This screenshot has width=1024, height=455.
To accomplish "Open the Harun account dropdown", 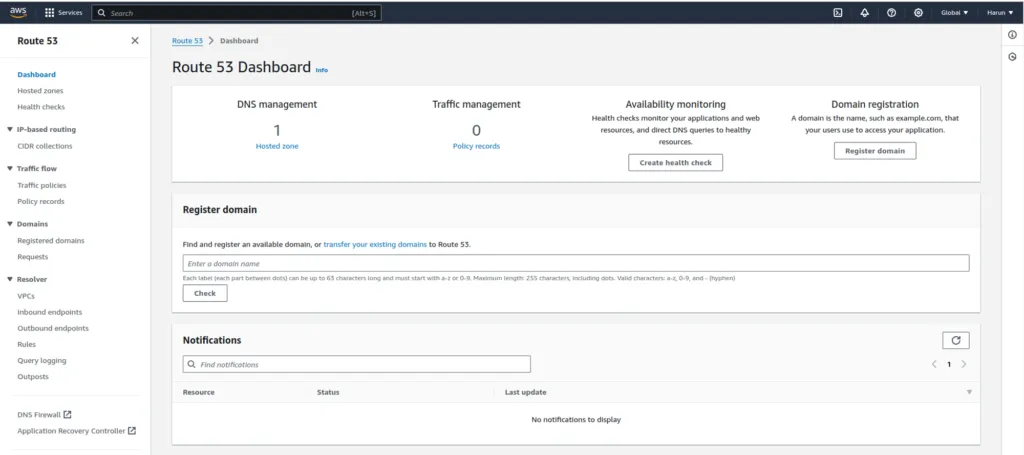I will (x=1000, y=12).
